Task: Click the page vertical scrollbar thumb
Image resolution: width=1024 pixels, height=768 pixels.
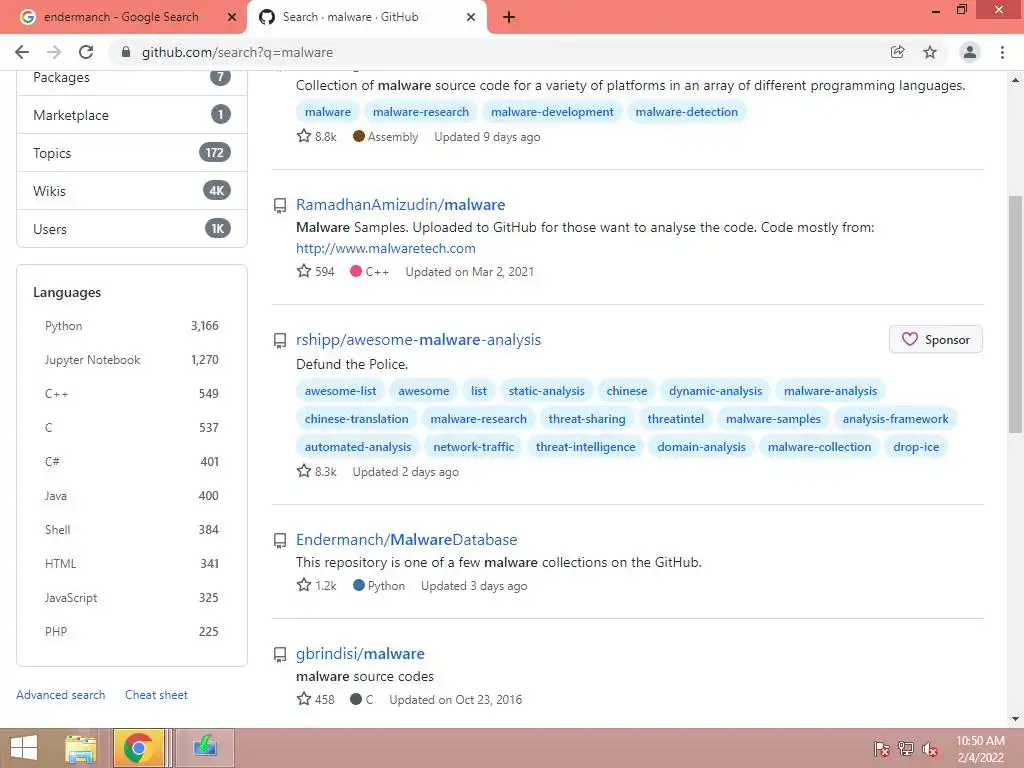Action: 1015,313
